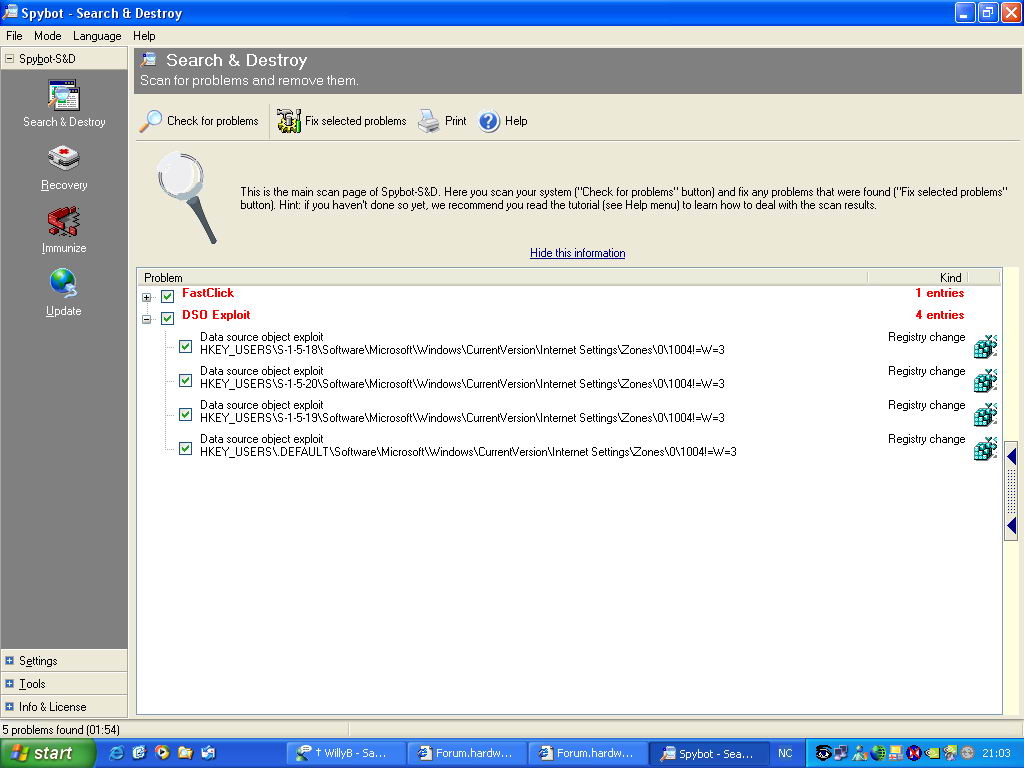Click the Windows start button
This screenshot has height=768, width=1024.
pyautogui.click(x=47, y=753)
